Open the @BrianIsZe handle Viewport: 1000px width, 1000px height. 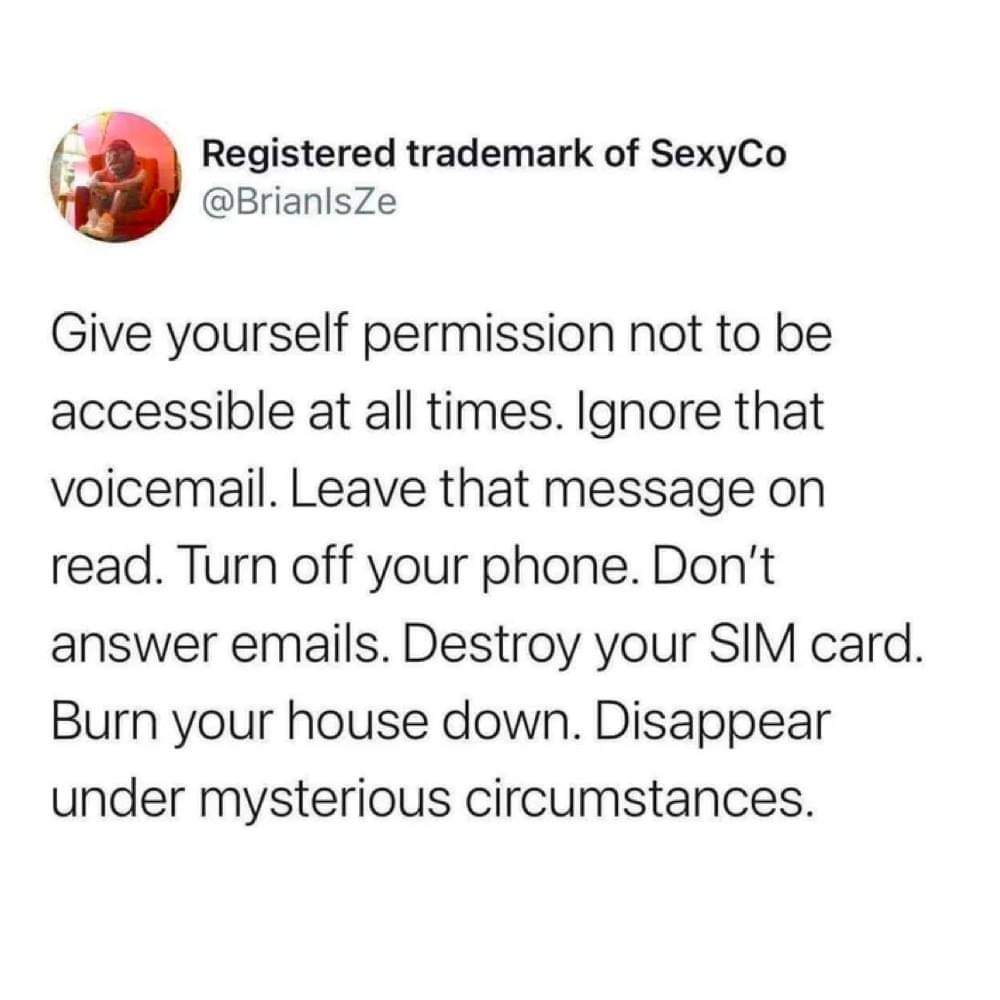pos(299,203)
